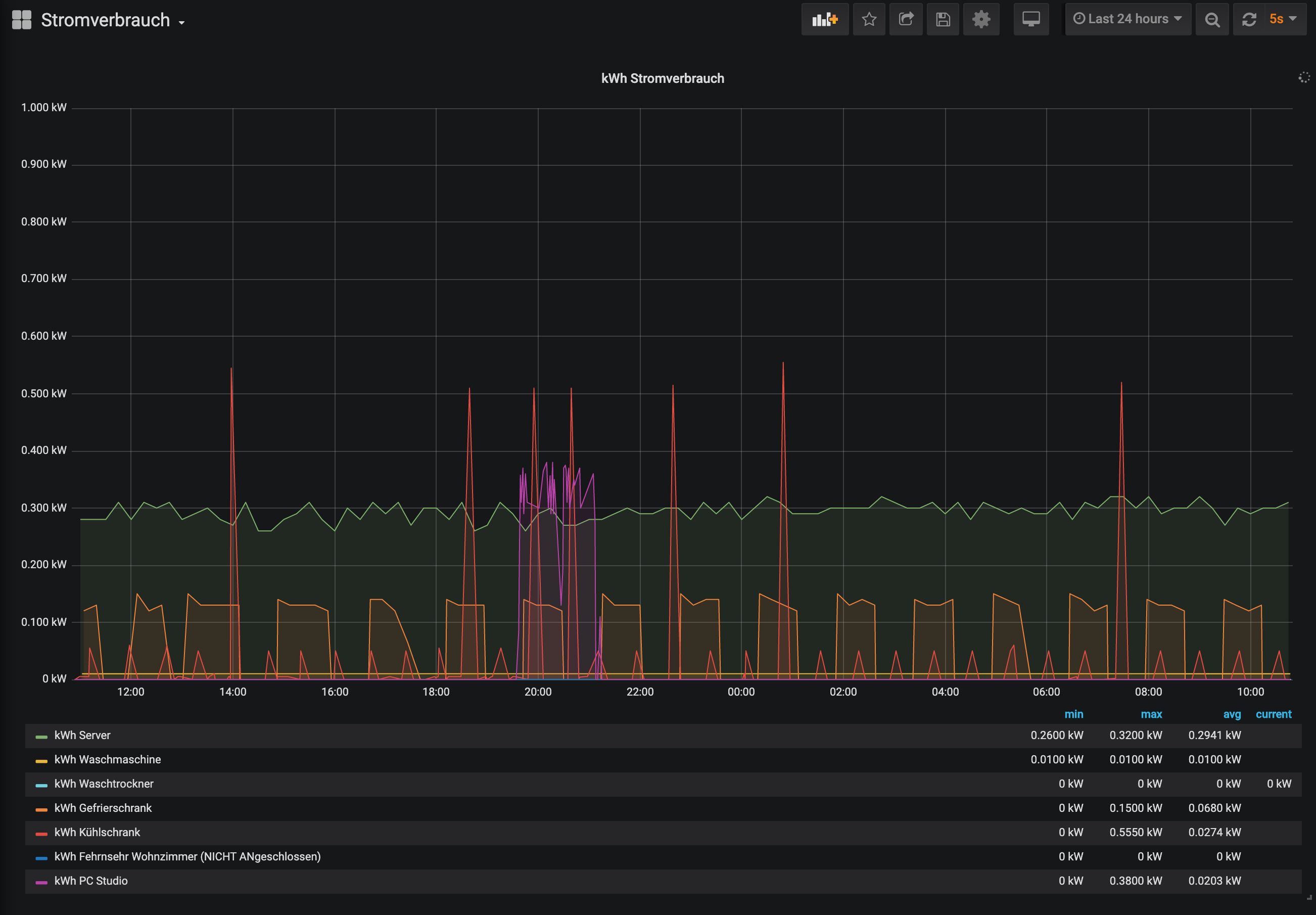Toggle kWh Server series in legend
1316x915 pixels.
[x=82, y=736]
